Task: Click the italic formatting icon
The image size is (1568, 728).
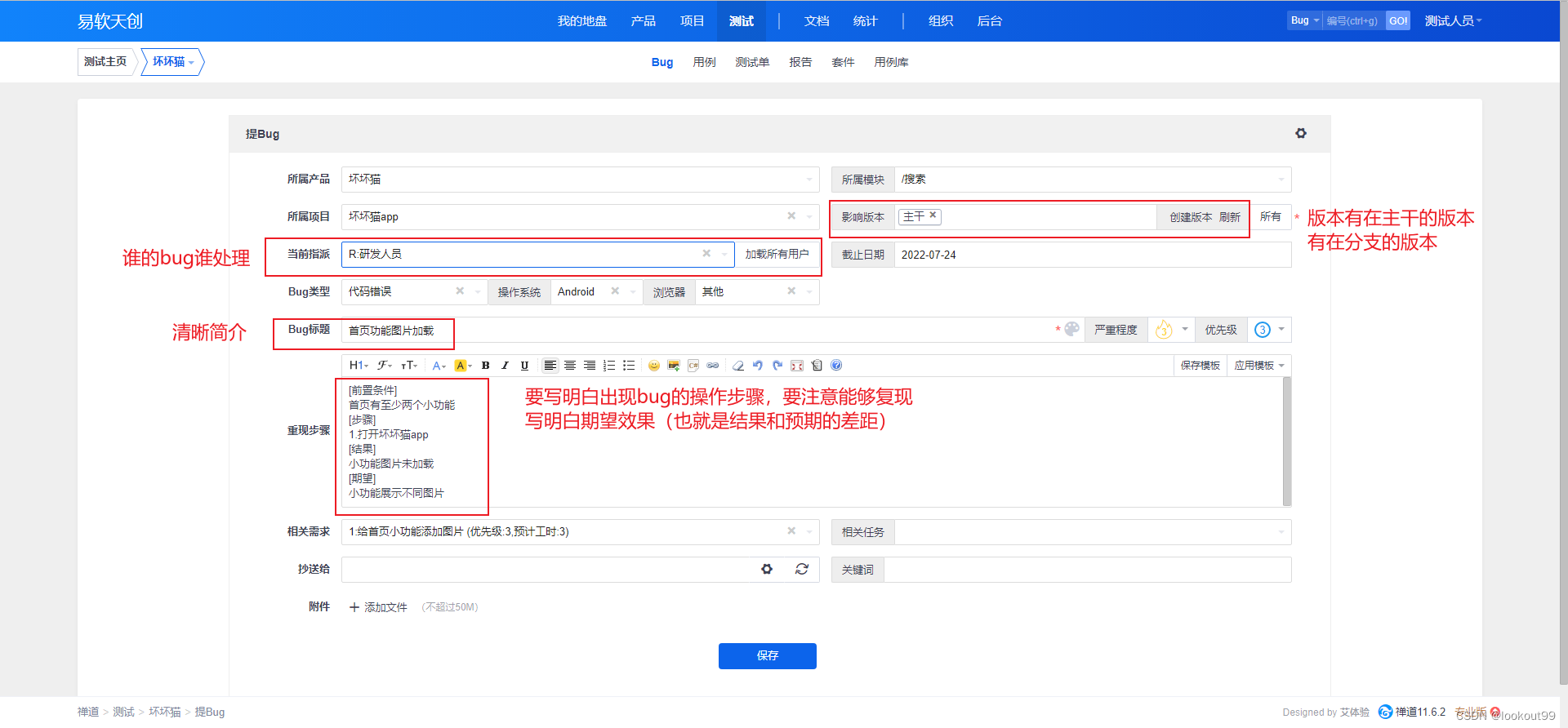Action: (505, 366)
